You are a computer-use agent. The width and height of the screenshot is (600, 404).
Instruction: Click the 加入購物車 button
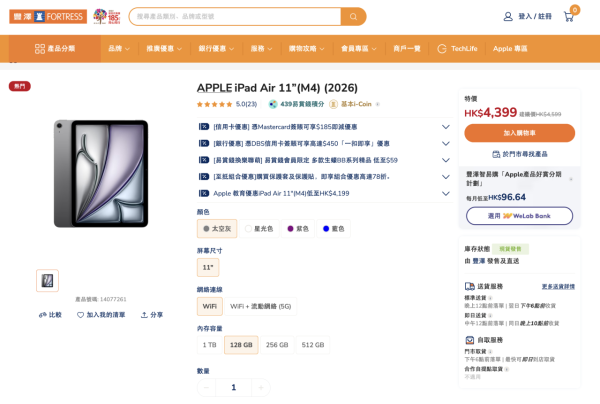click(x=520, y=133)
